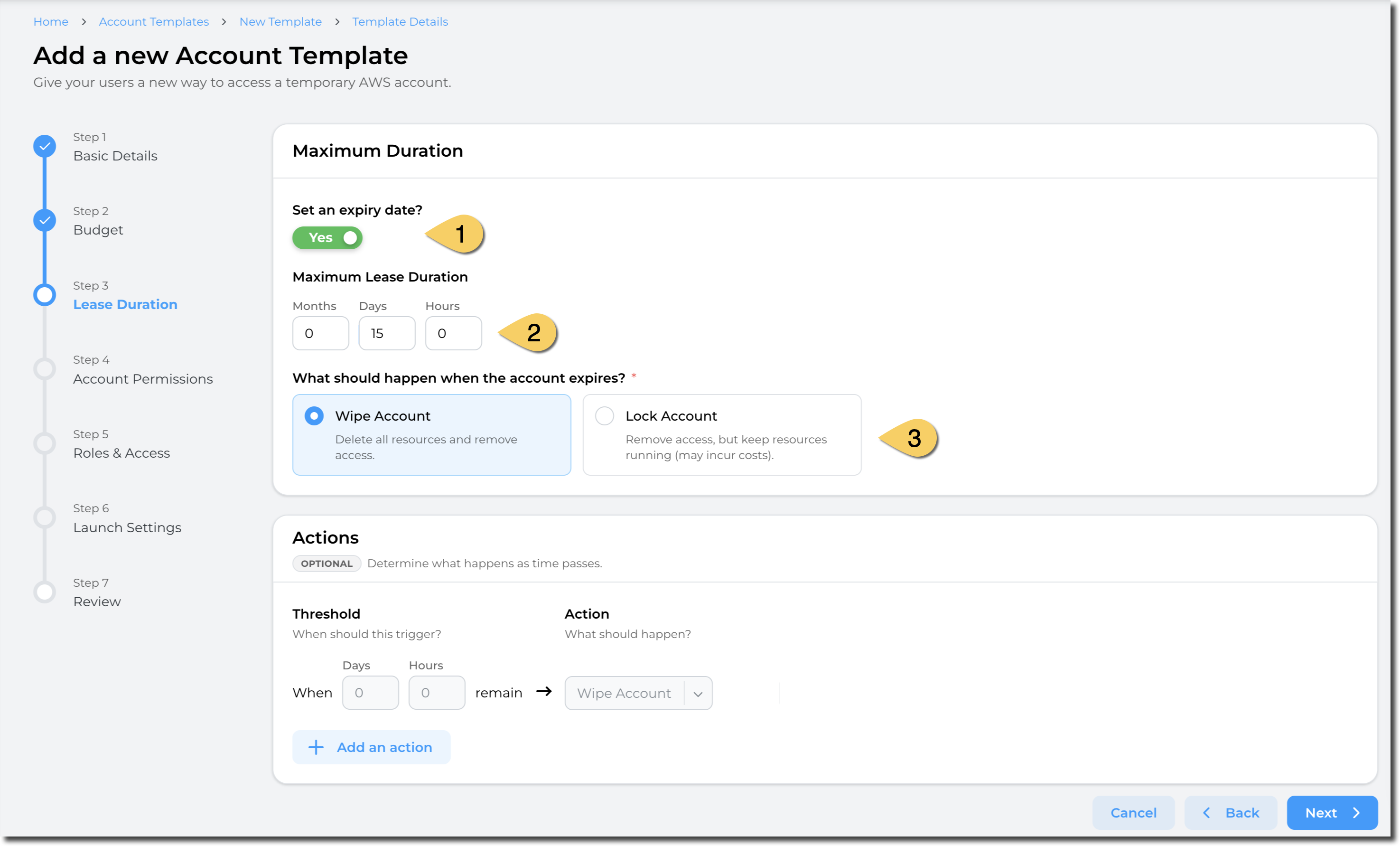
Task: Click the Step 4 Account Permissions circle
Action: click(44, 369)
